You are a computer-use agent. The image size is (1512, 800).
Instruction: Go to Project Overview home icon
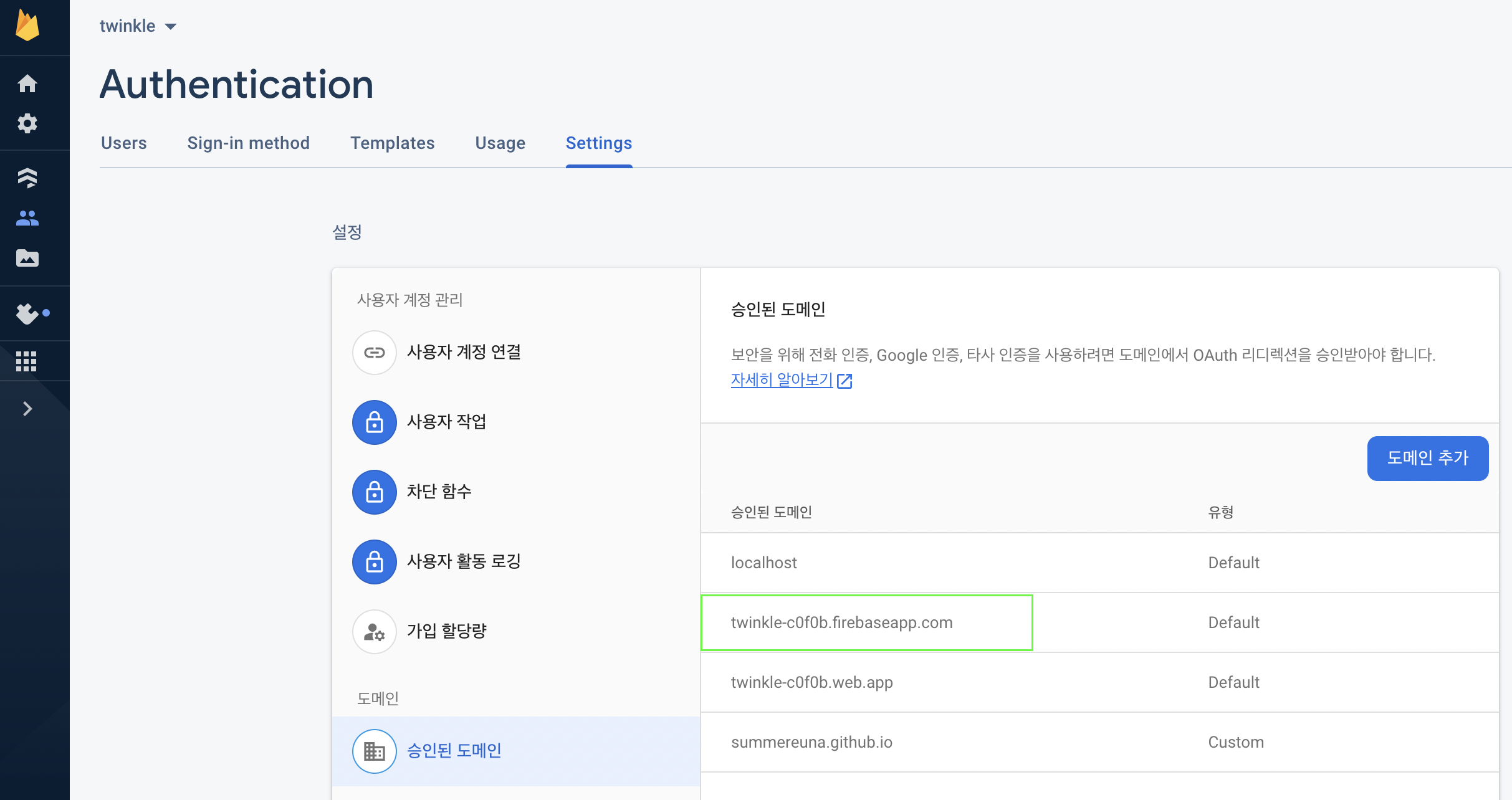27,83
